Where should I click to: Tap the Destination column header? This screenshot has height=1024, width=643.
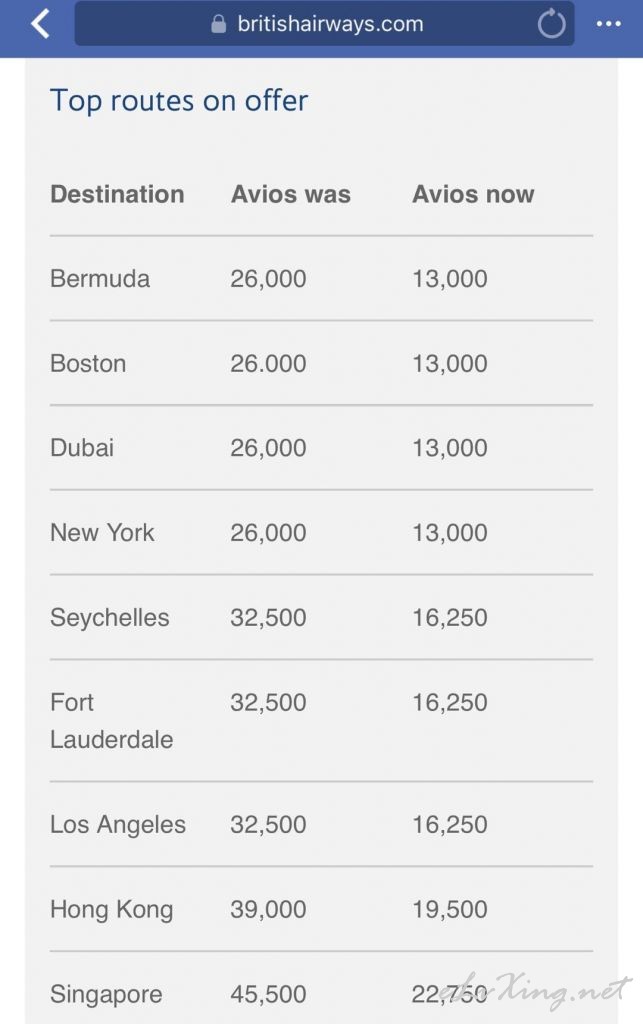[118, 194]
